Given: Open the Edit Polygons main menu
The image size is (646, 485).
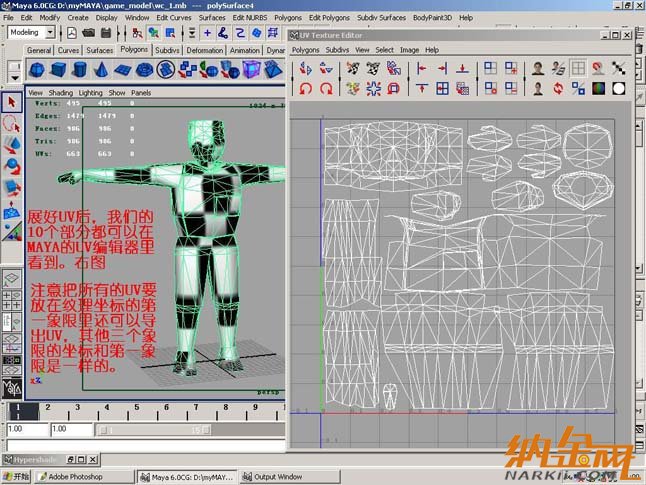Looking at the screenshot, I should point(329,18).
